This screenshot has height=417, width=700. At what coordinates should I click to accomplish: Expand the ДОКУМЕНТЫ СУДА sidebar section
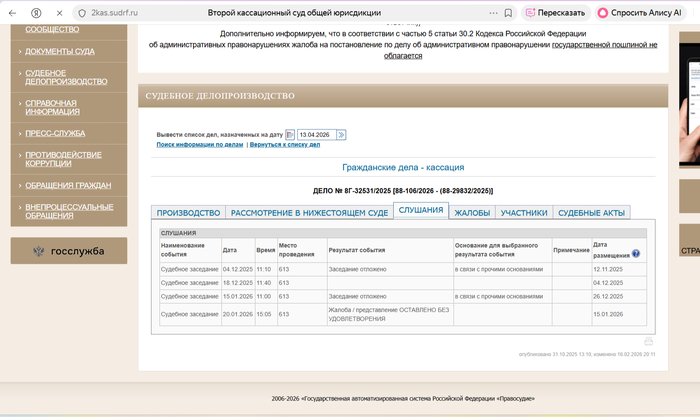pos(60,51)
